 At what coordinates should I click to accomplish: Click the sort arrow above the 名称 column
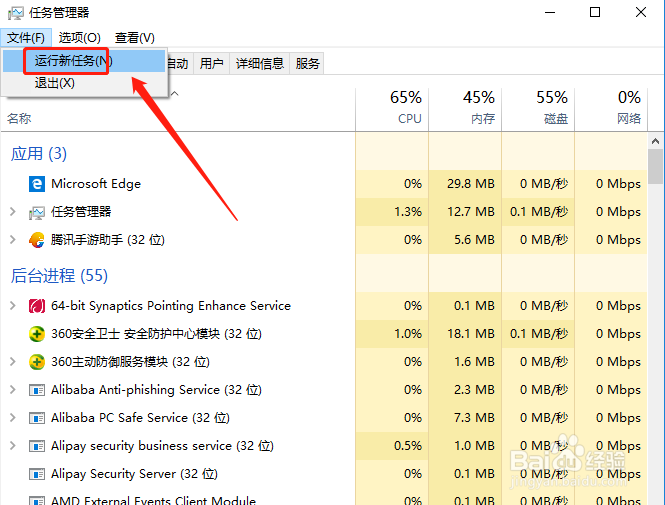[x=174, y=93]
